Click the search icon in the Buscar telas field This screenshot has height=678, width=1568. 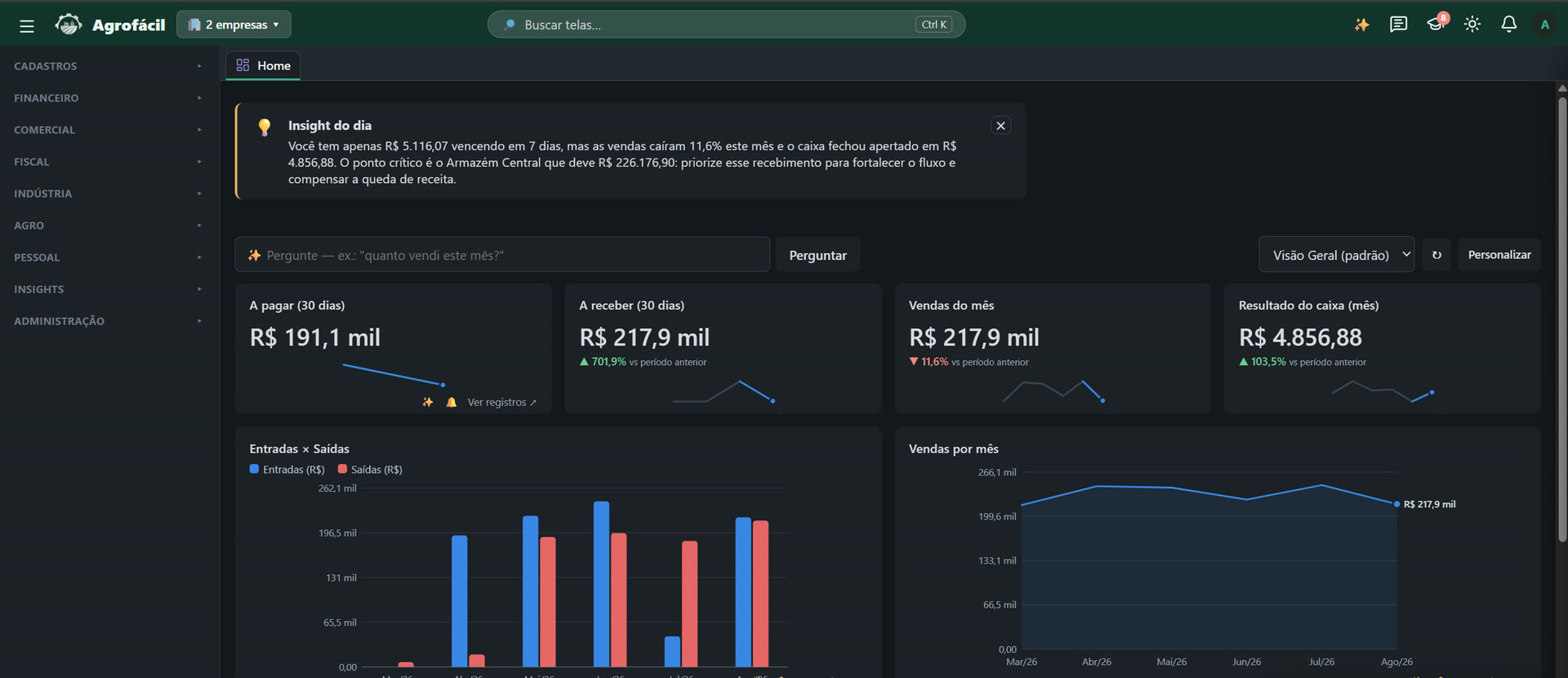[x=510, y=25]
